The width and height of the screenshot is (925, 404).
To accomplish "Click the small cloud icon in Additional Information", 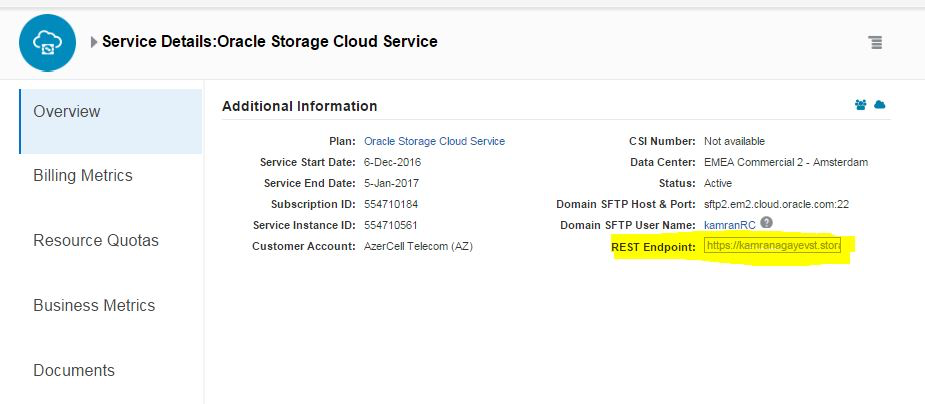I will (x=880, y=105).
